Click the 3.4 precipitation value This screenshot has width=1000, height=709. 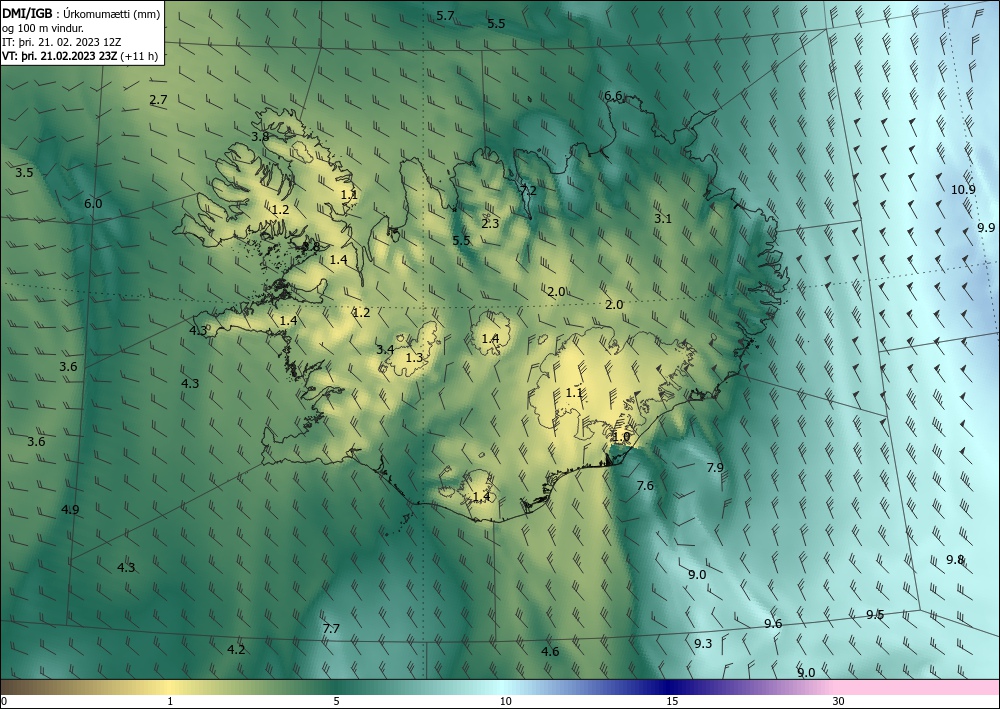click(385, 349)
